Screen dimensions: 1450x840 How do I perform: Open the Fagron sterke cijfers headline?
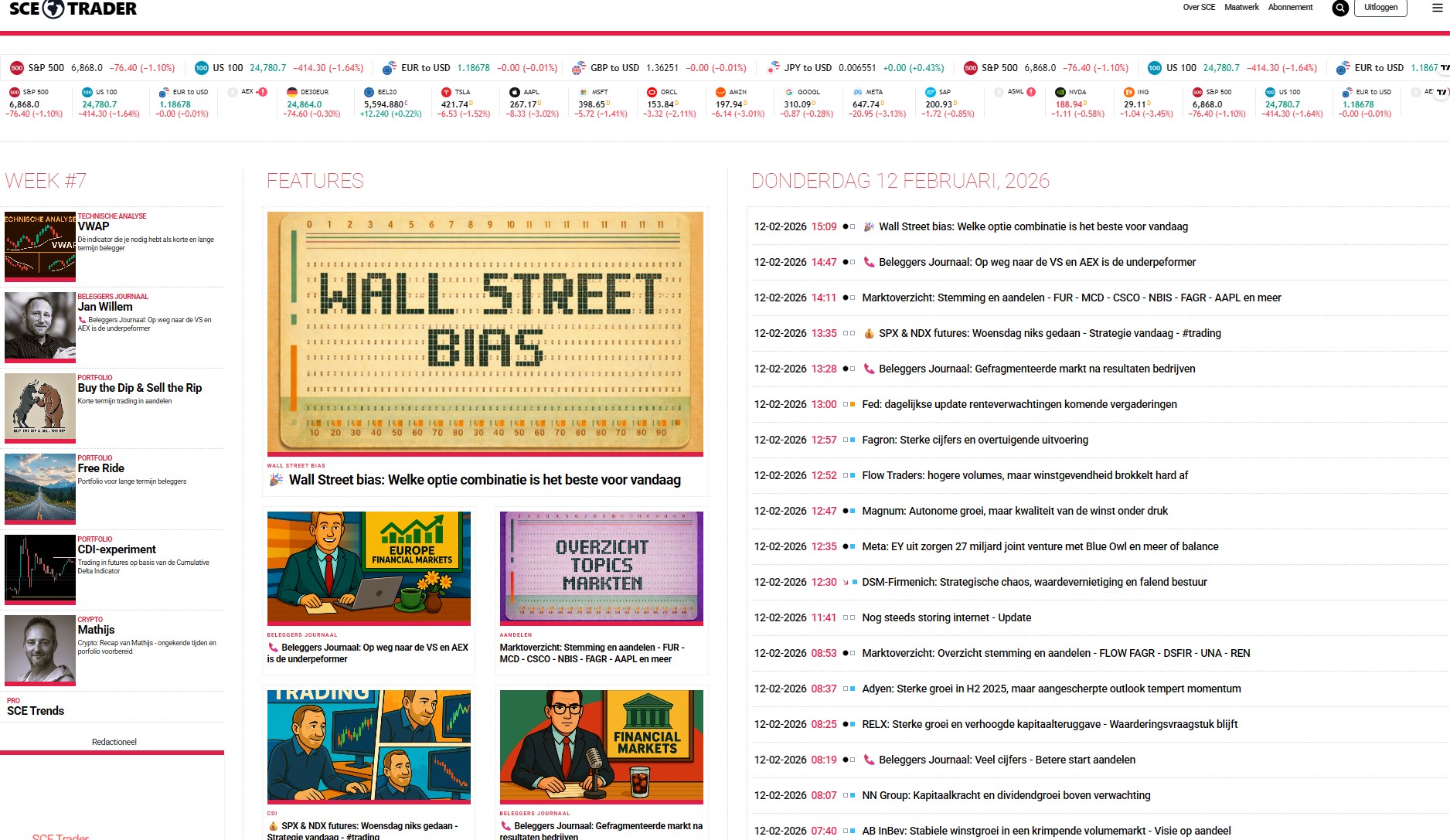click(975, 440)
